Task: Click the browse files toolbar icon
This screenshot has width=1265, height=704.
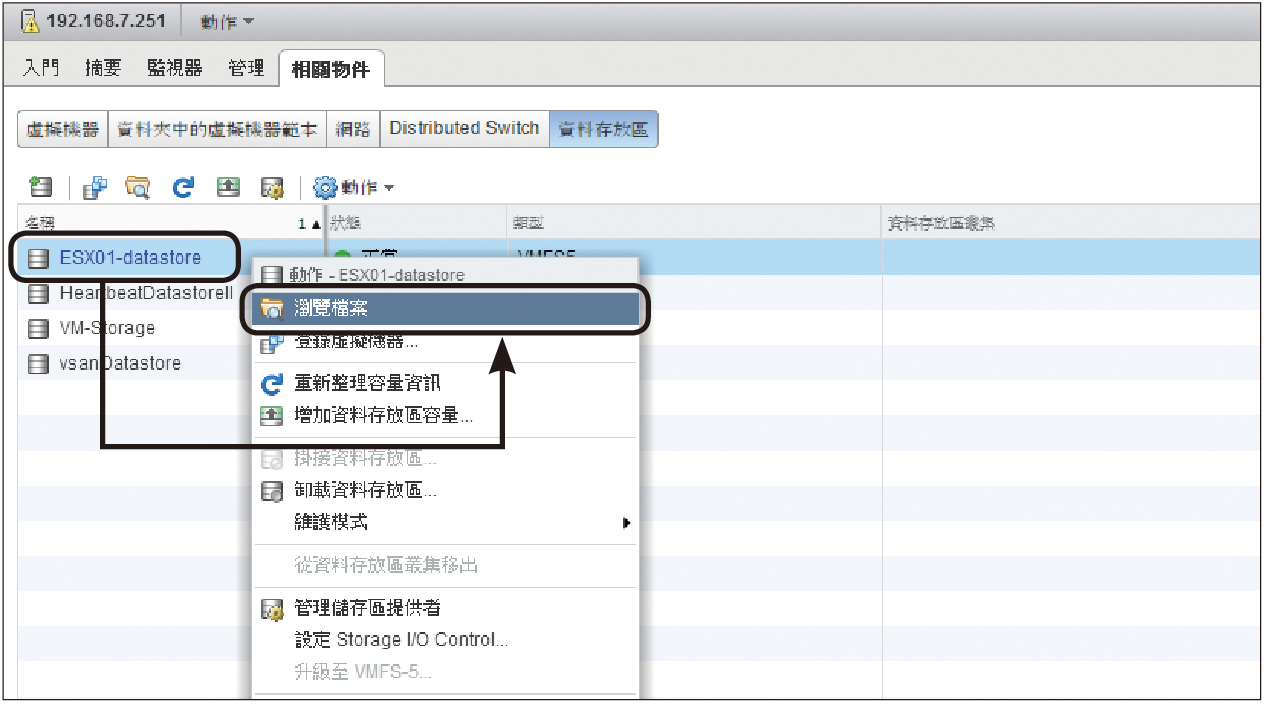Action: (x=137, y=187)
